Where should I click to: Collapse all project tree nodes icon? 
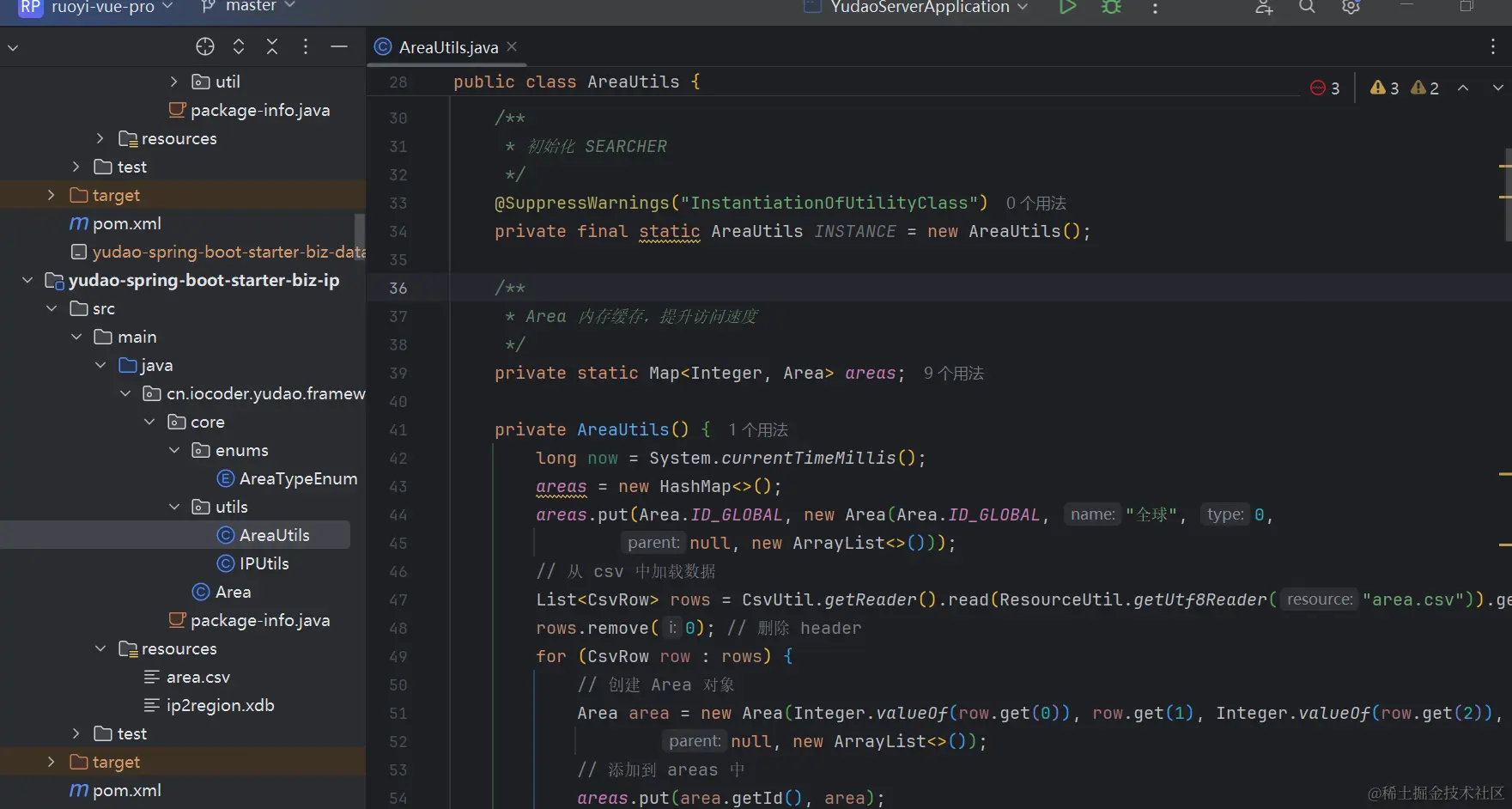click(x=272, y=47)
